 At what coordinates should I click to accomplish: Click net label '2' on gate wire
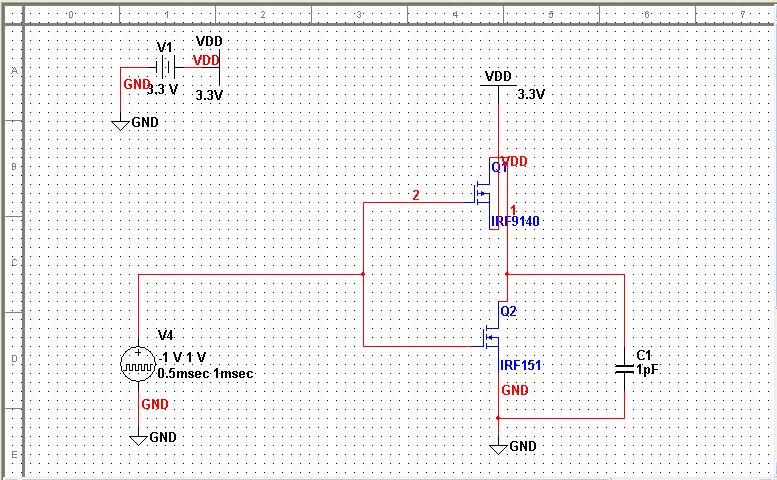[416, 195]
